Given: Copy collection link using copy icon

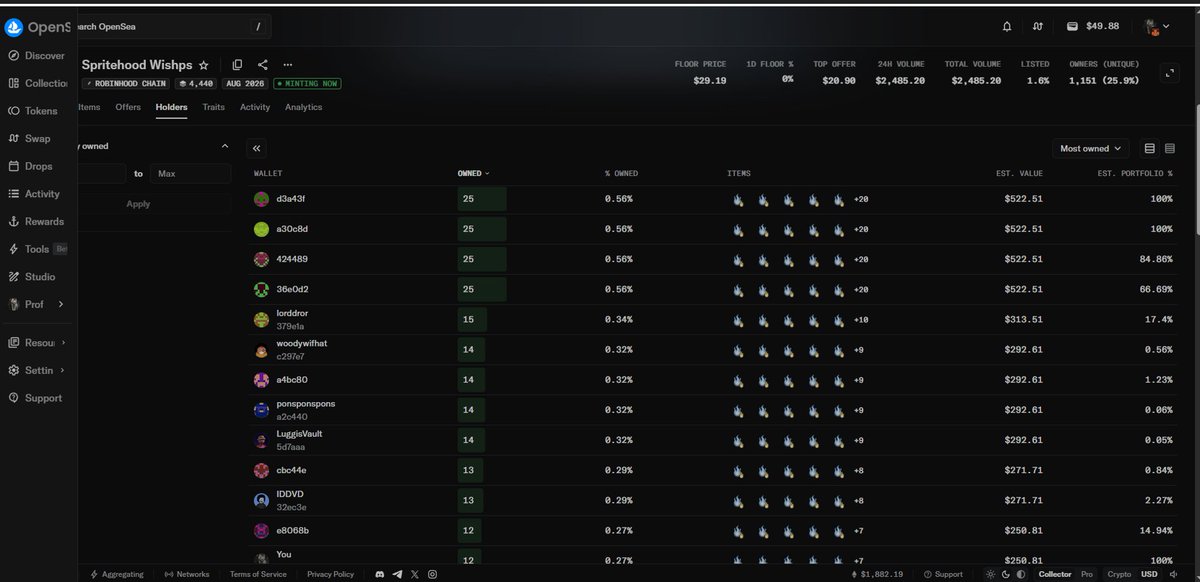Looking at the screenshot, I should 237,64.
